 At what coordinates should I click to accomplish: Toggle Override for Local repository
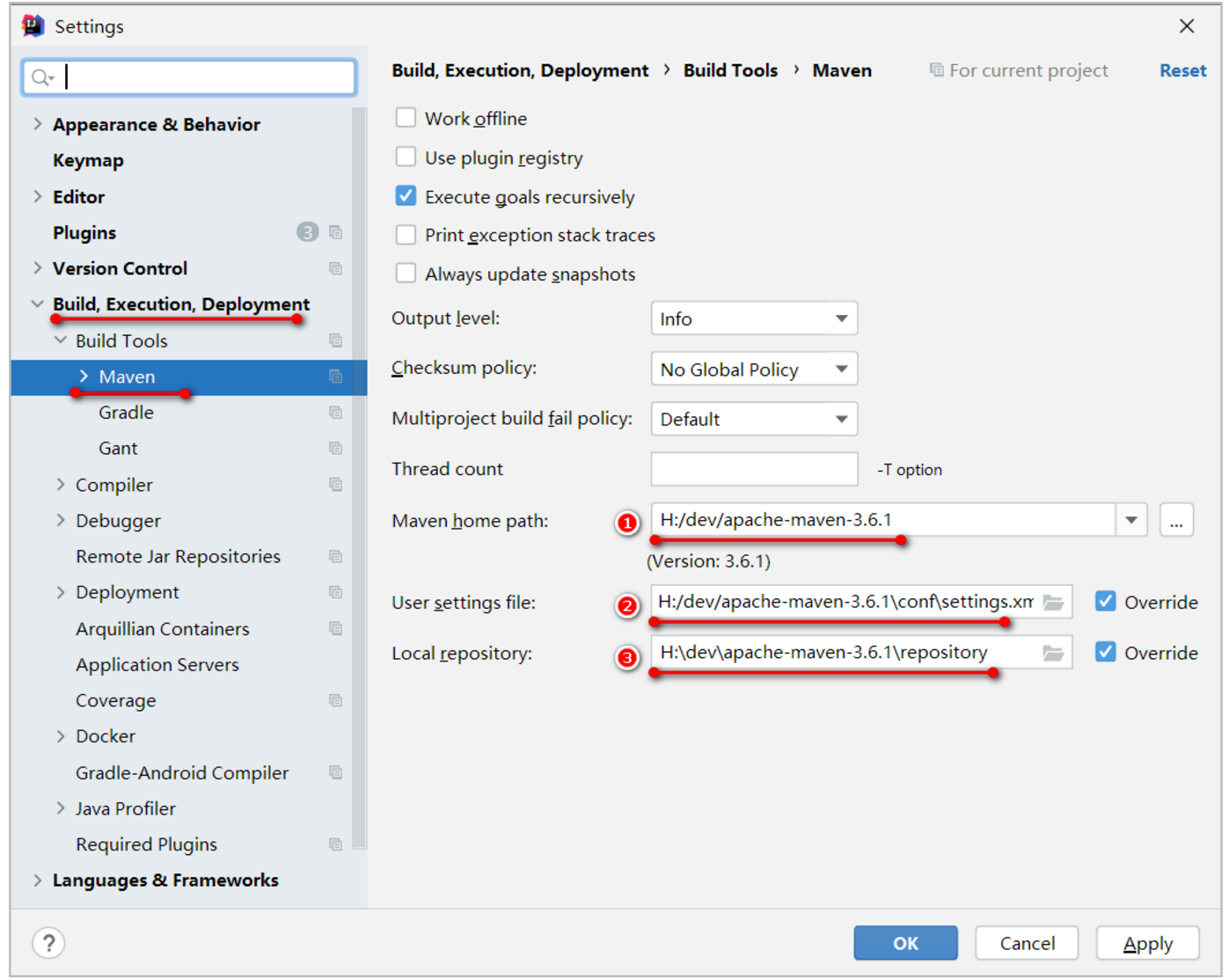tap(1106, 653)
